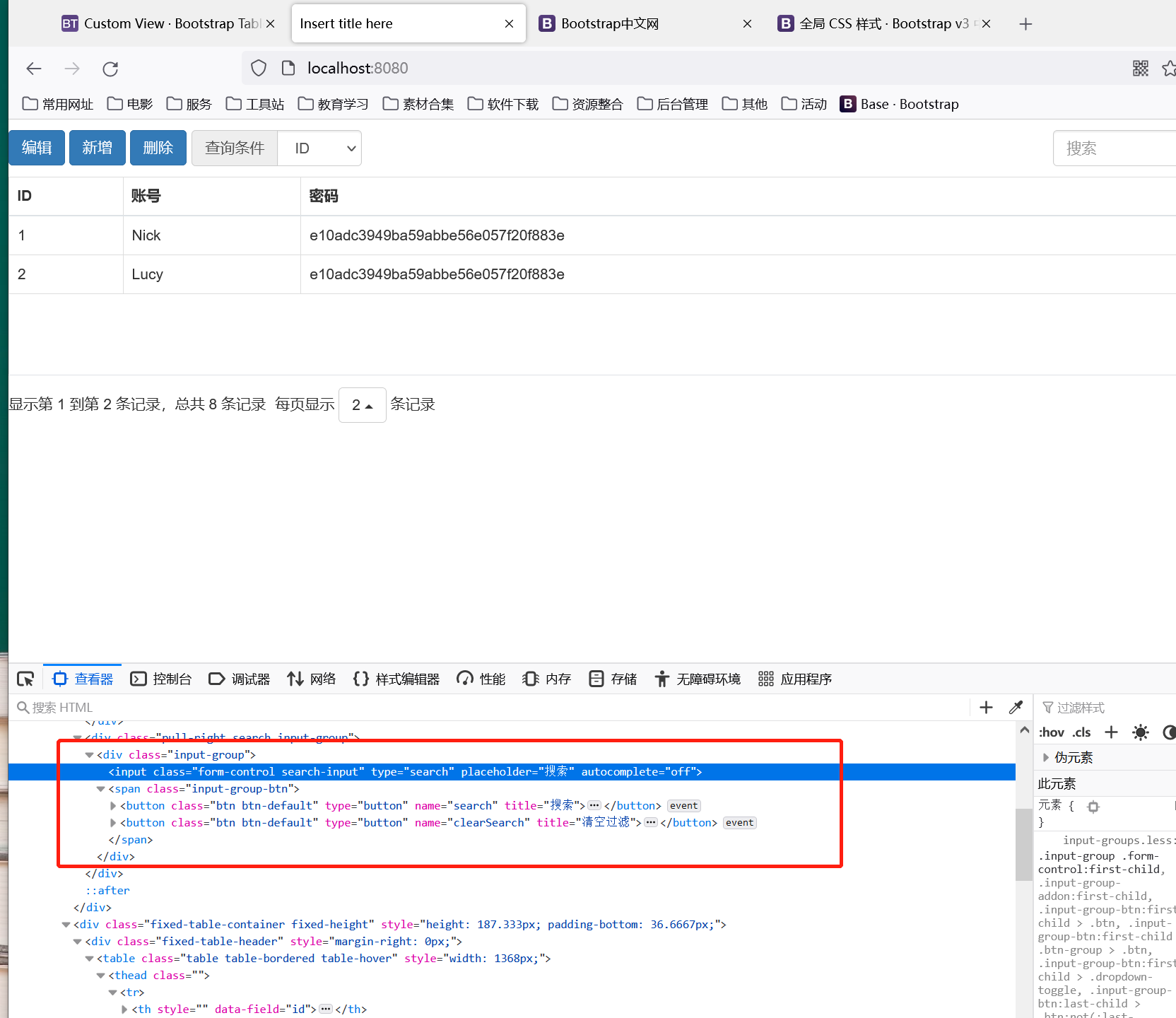Reload the localhost page
The height and width of the screenshot is (1018, 1176).
click(x=110, y=69)
